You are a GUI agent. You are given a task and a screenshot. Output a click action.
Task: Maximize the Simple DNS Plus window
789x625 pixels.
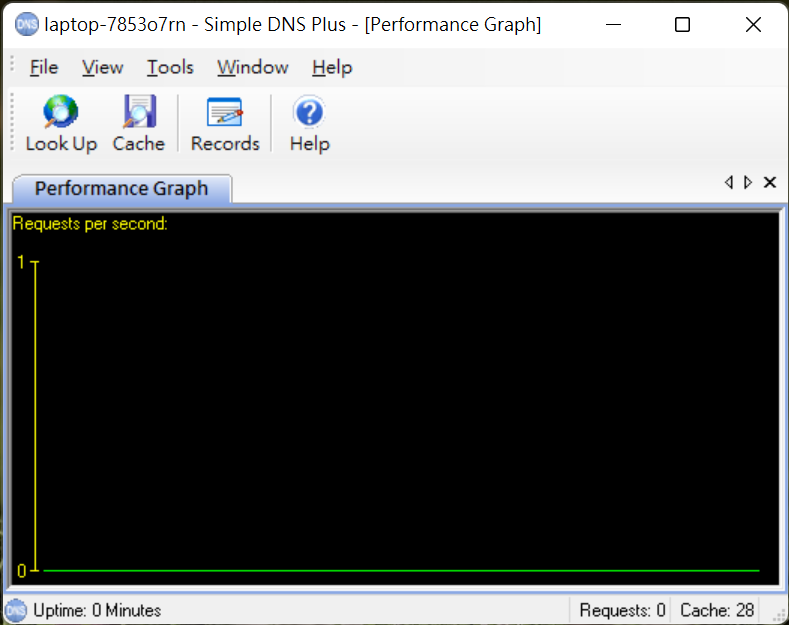pyautogui.click(x=682, y=24)
